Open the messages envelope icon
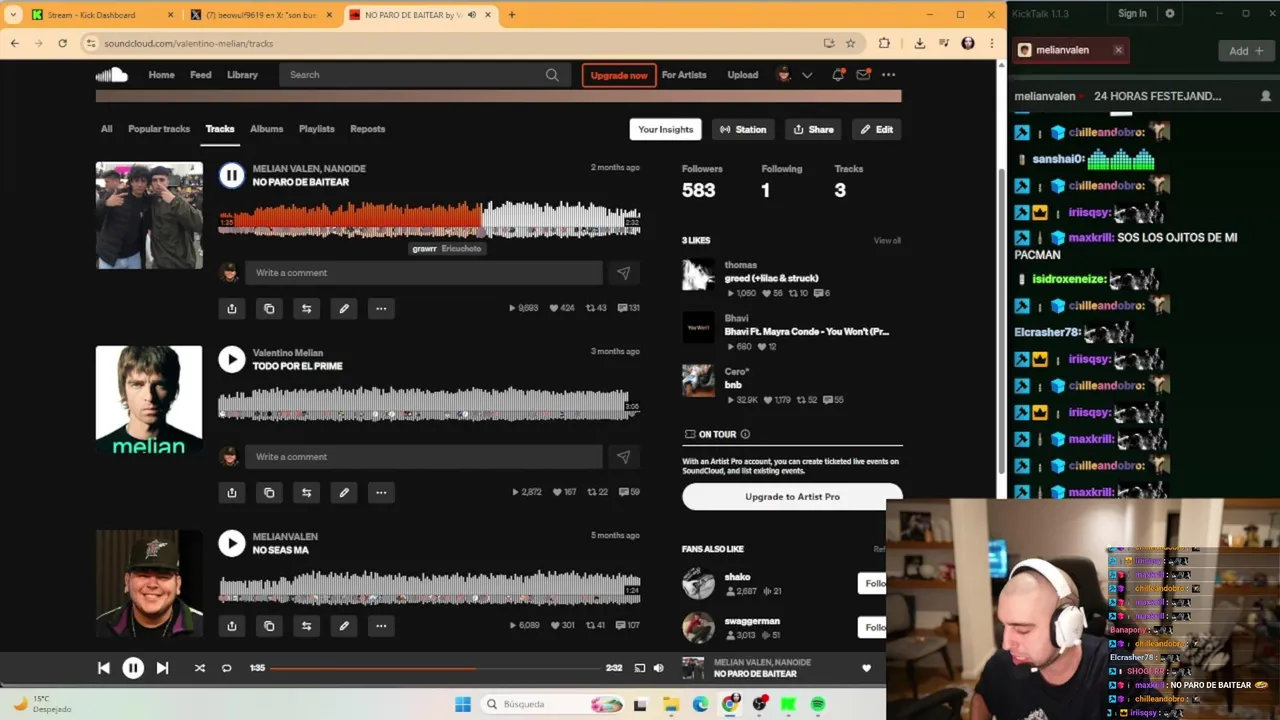 (x=863, y=75)
